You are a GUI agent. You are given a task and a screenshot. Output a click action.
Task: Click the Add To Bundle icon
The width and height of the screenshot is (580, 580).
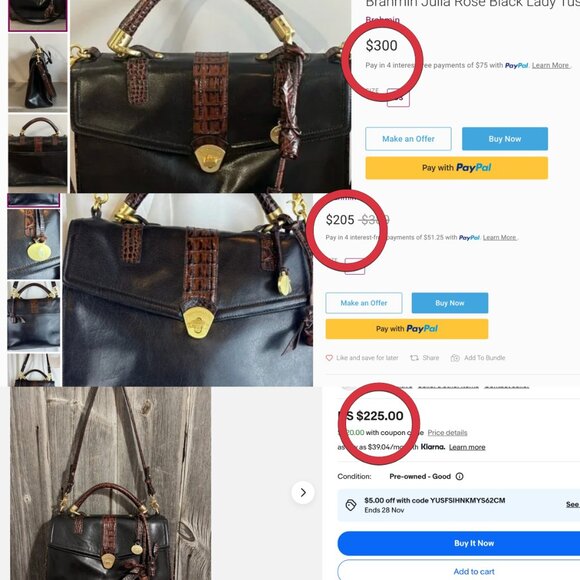[455, 358]
